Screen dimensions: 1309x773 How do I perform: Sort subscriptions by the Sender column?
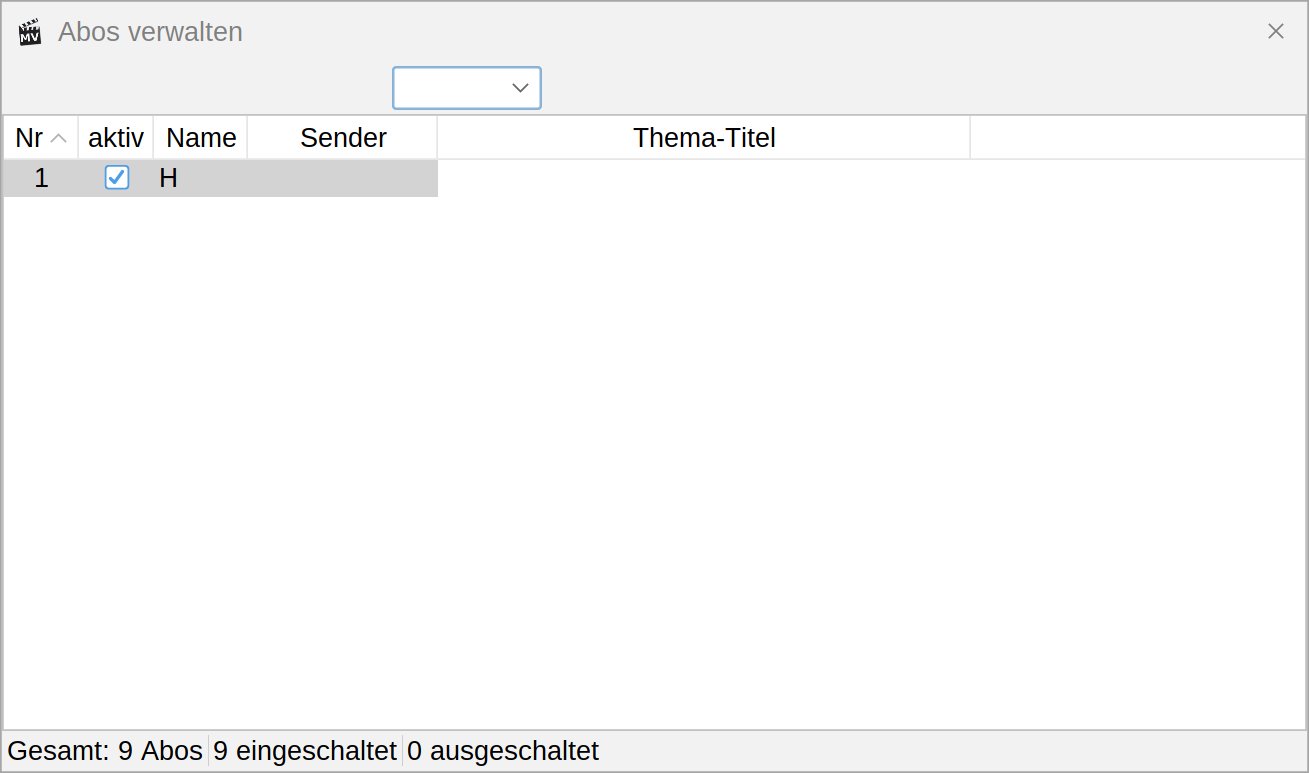click(x=343, y=138)
